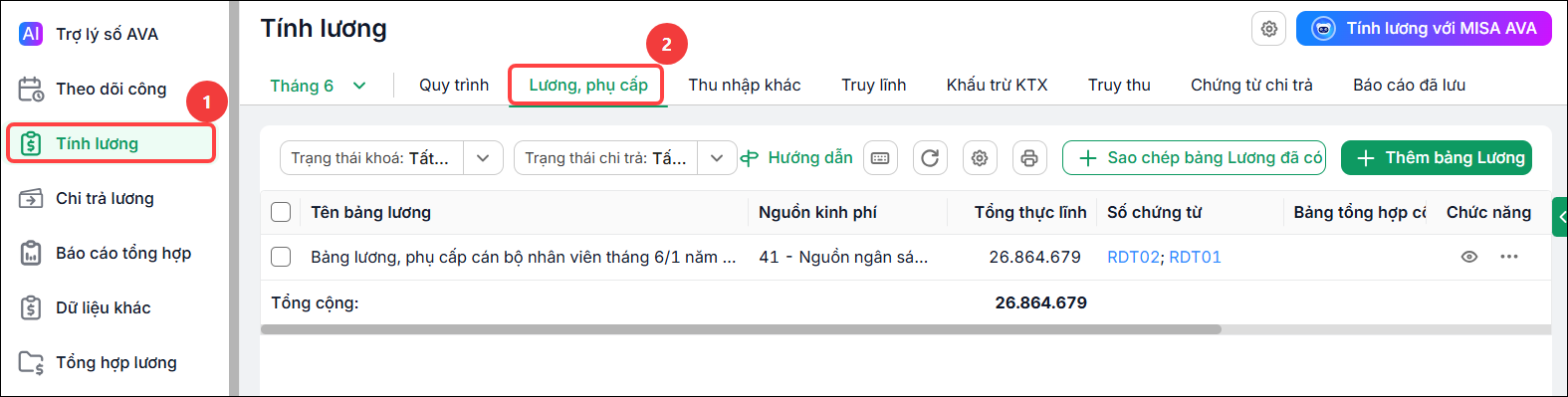Print the payroll list

click(x=1029, y=158)
